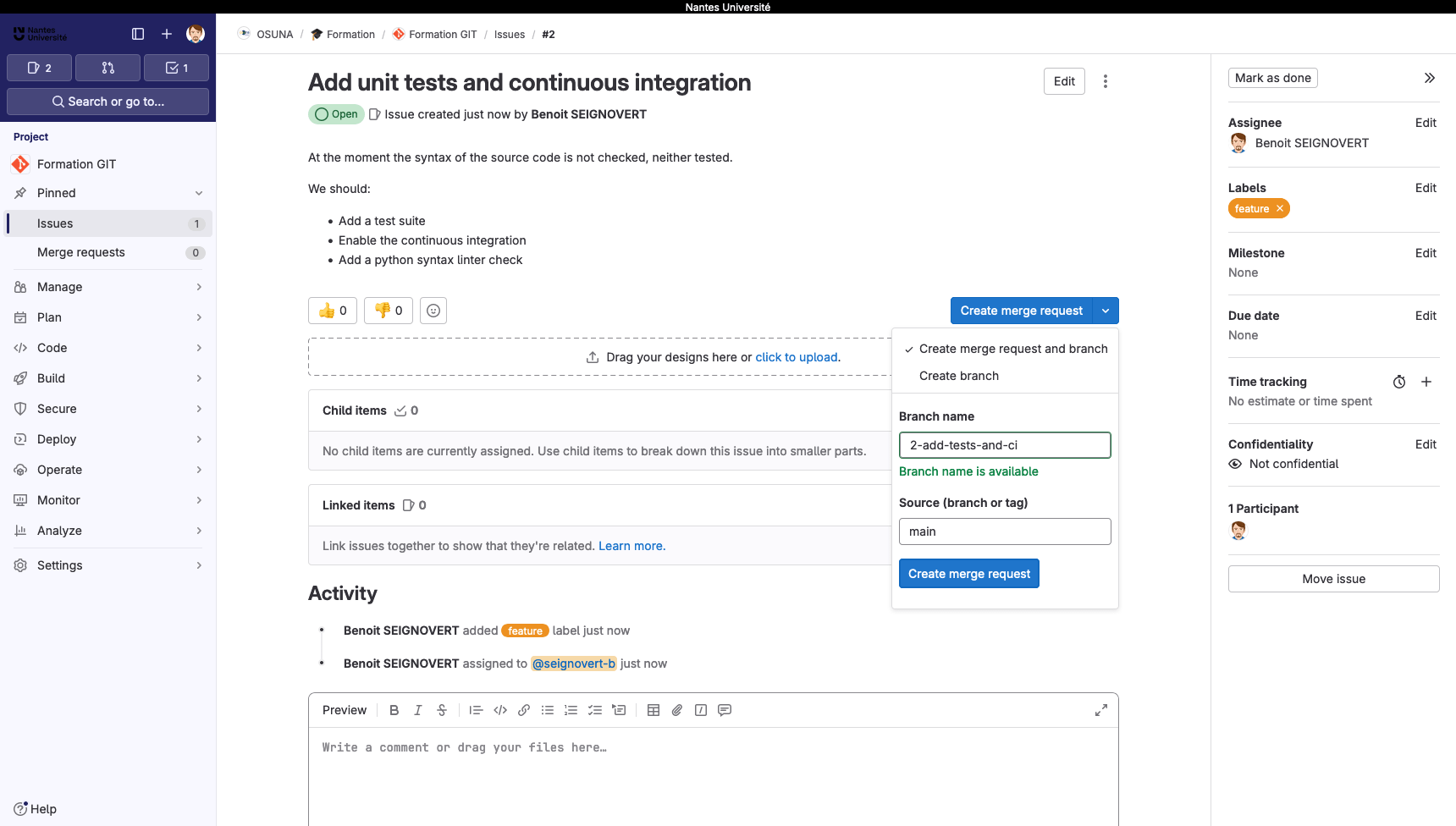Open the add reaction emoji picker
The height and width of the screenshot is (826, 1456).
(433, 311)
